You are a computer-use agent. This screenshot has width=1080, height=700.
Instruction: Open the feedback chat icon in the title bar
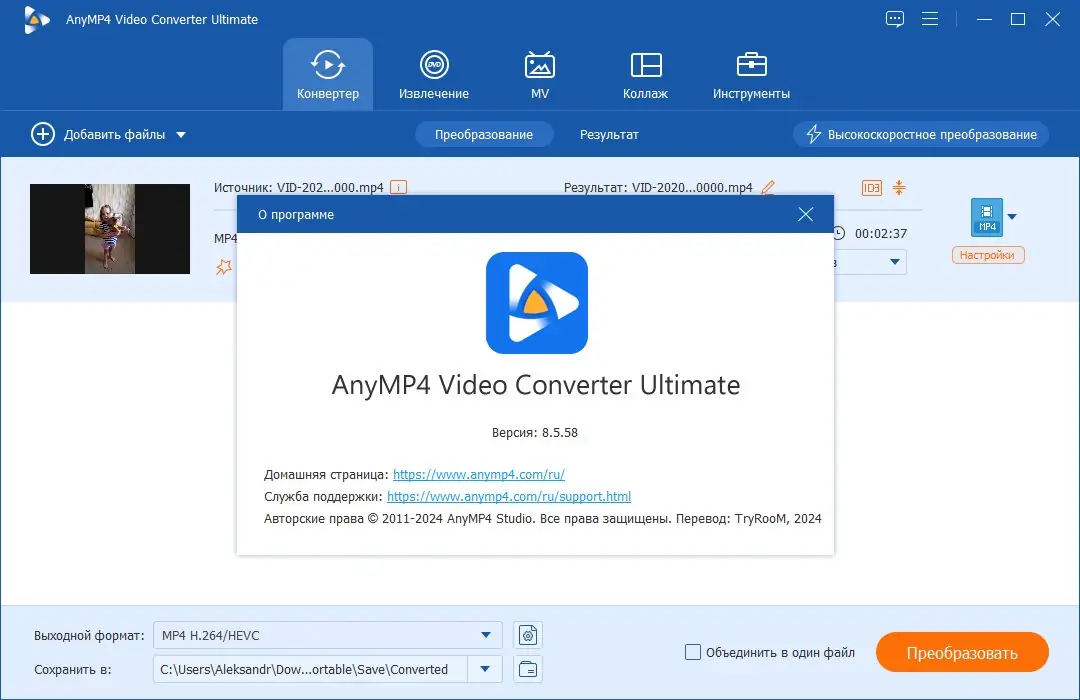tap(895, 19)
